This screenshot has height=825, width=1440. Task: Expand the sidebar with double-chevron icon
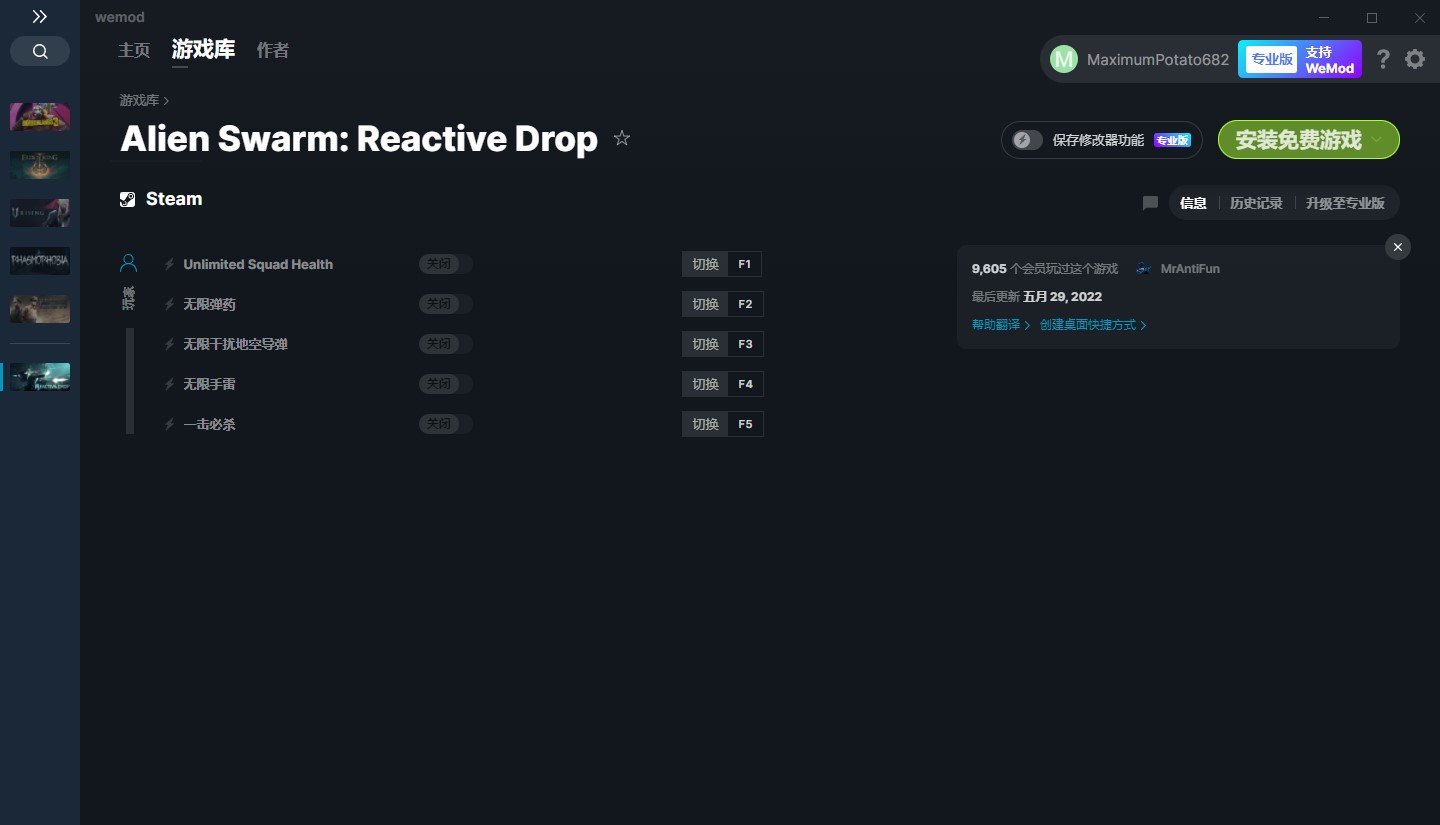pyautogui.click(x=39, y=17)
